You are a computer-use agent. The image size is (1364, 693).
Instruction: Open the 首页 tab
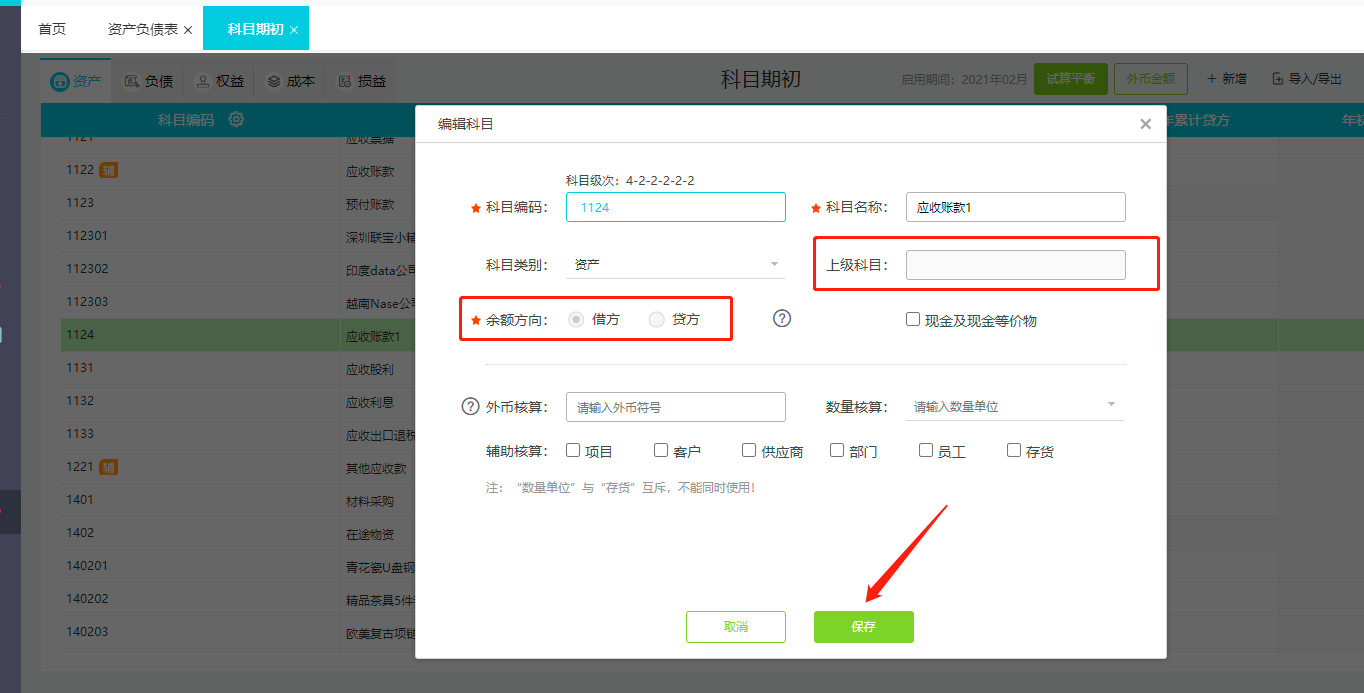point(52,29)
